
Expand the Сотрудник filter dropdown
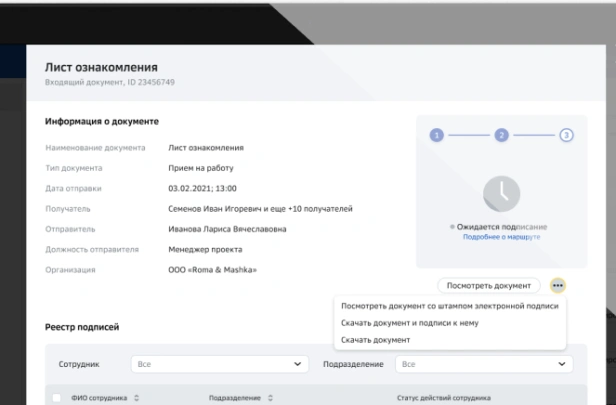tap(220, 364)
